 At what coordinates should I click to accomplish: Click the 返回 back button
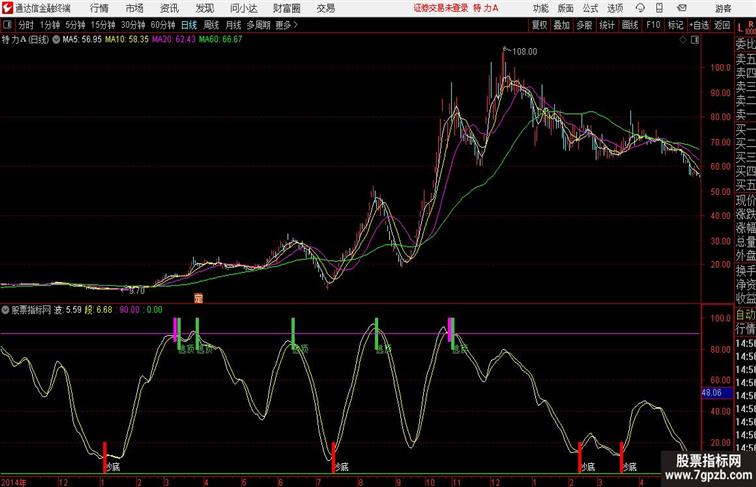[722, 25]
